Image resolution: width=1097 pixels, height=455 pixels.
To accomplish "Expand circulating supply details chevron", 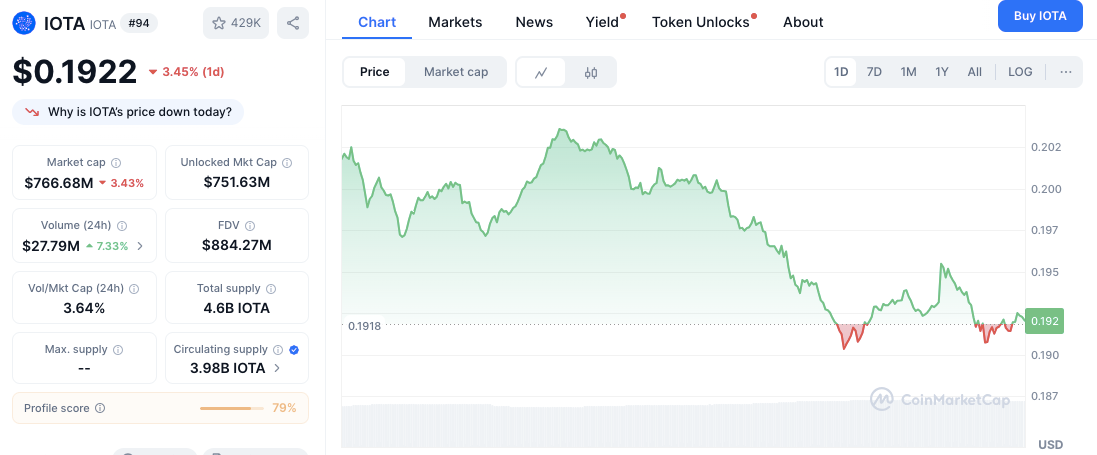I will click(277, 369).
